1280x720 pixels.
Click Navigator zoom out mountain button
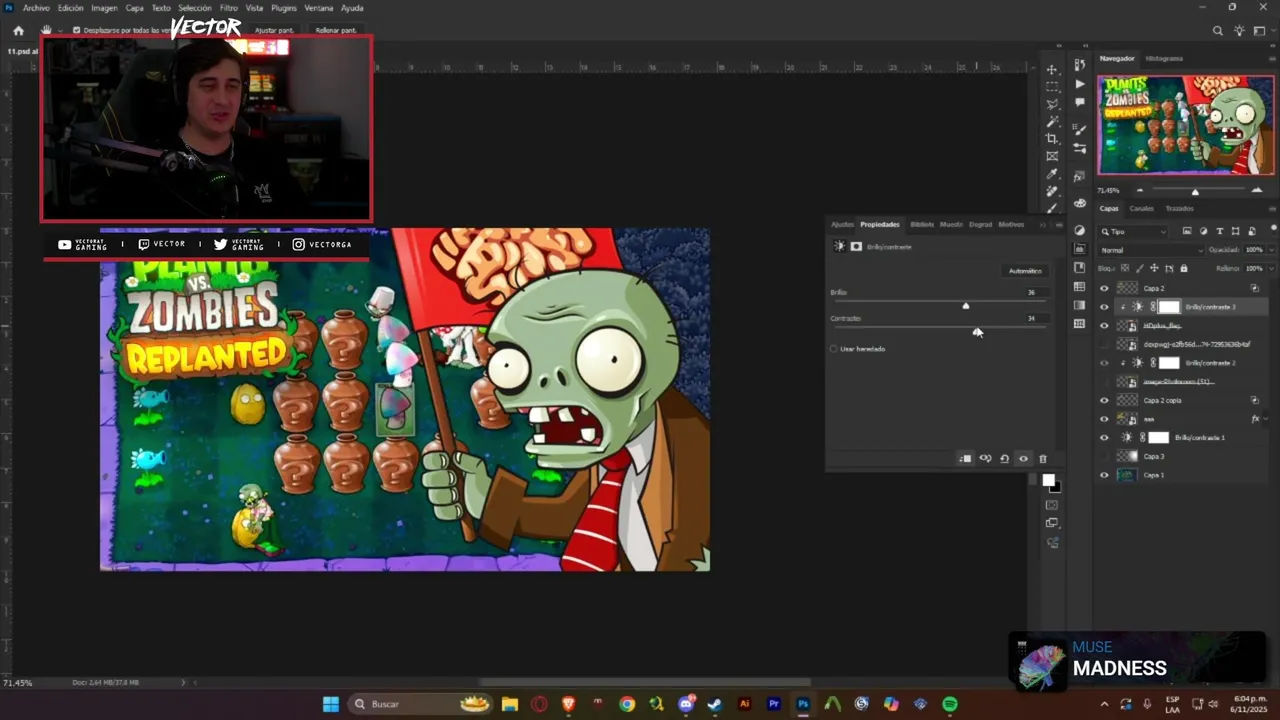(1140, 190)
